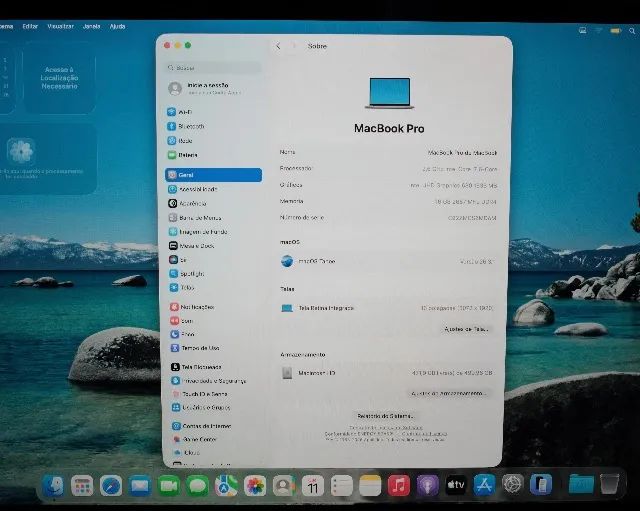Viewport: 640px width, 511px height.
Task: Open Imagem de Fundo settings
Action: coord(198,232)
